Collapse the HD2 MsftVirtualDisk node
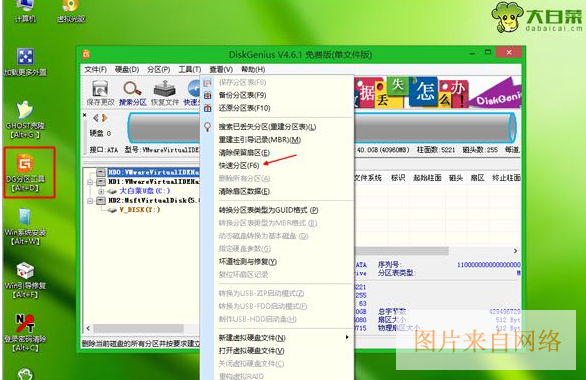 click(90, 201)
